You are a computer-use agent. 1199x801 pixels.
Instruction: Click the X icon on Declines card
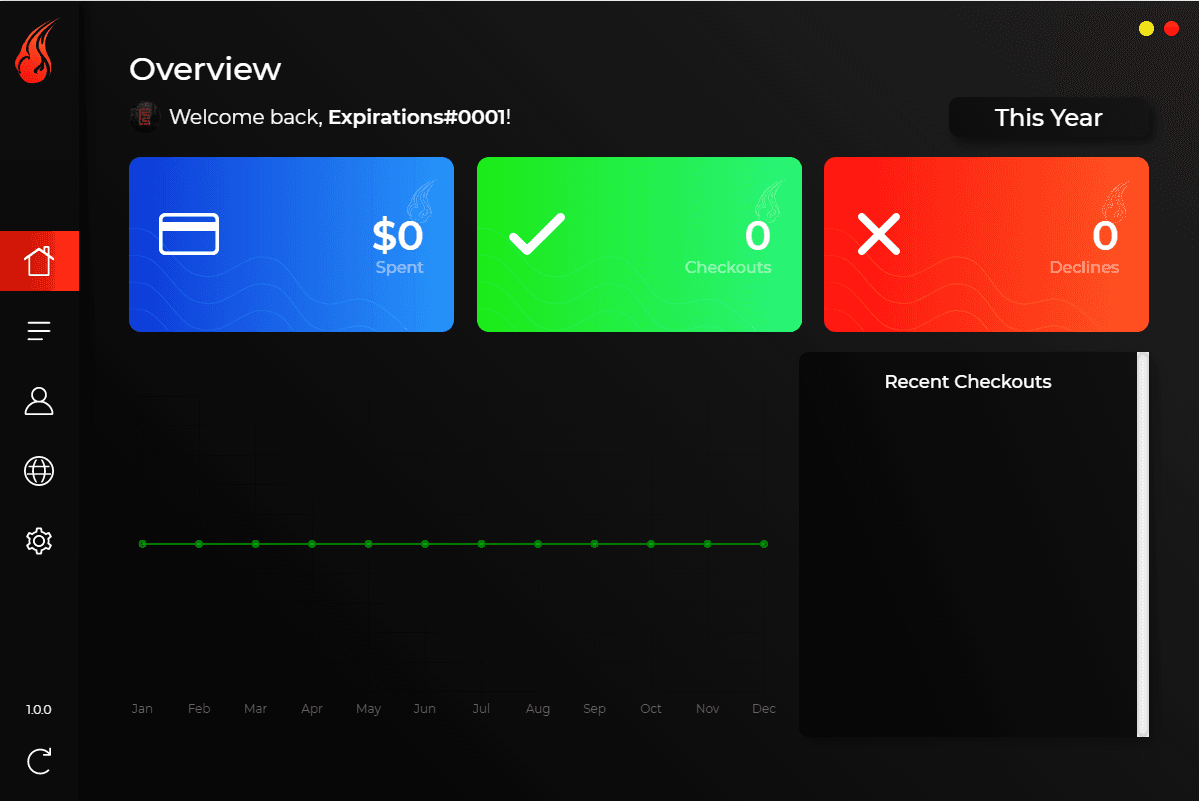click(x=879, y=234)
